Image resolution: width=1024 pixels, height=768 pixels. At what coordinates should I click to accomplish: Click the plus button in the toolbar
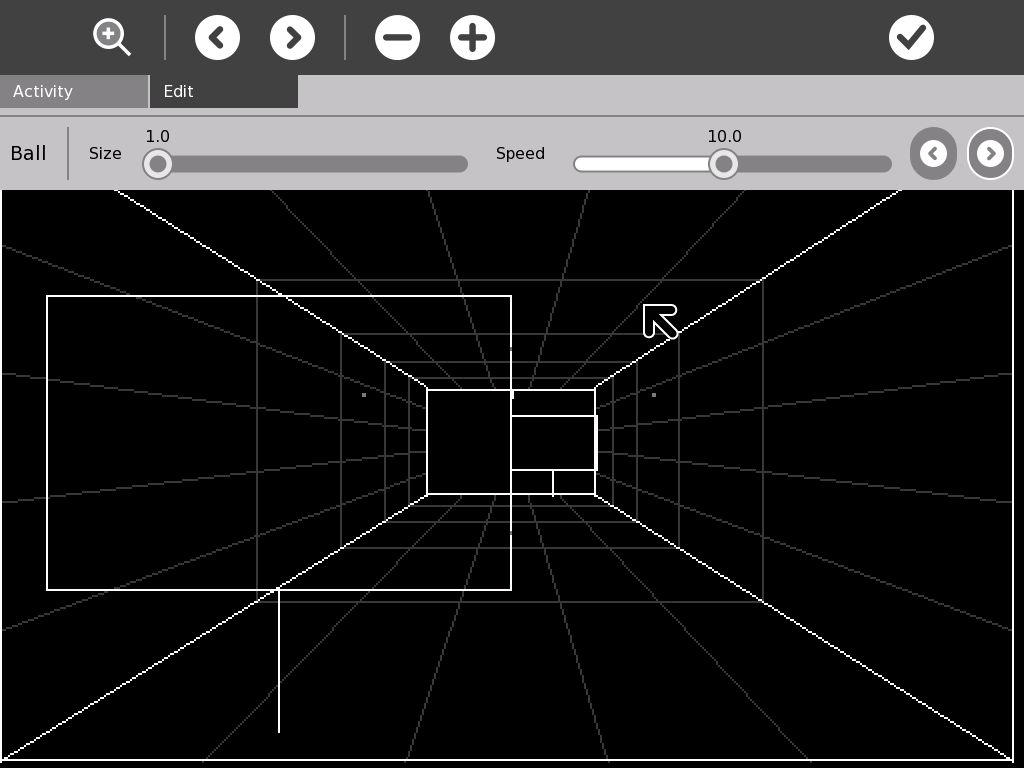472,38
